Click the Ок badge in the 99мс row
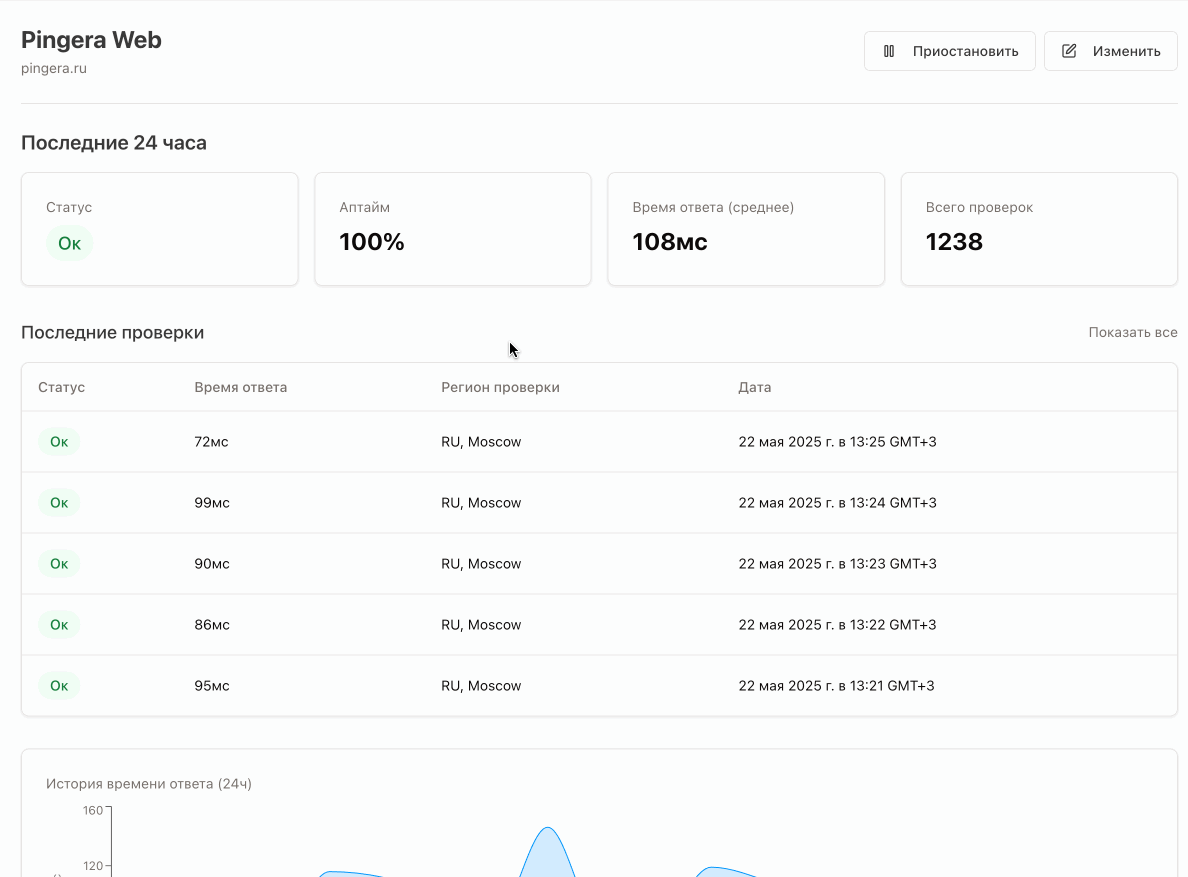1188x877 pixels. point(59,503)
